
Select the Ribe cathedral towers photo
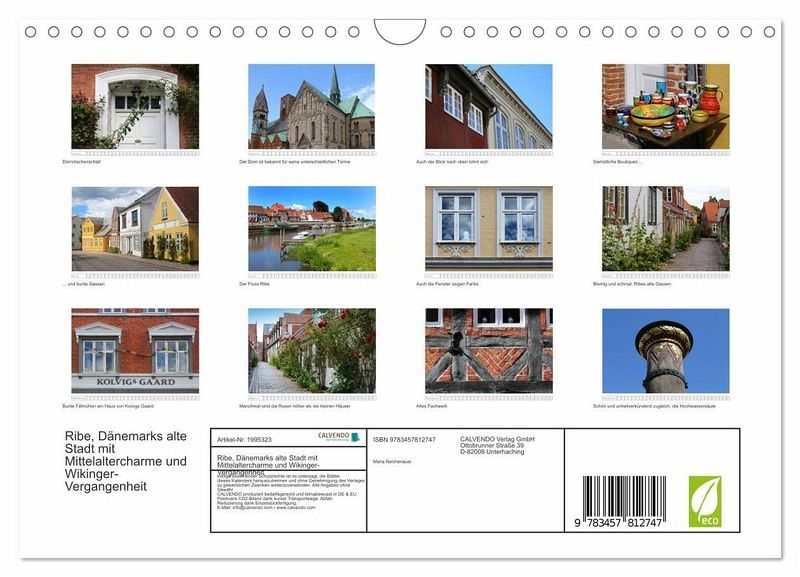pyautogui.click(x=311, y=107)
